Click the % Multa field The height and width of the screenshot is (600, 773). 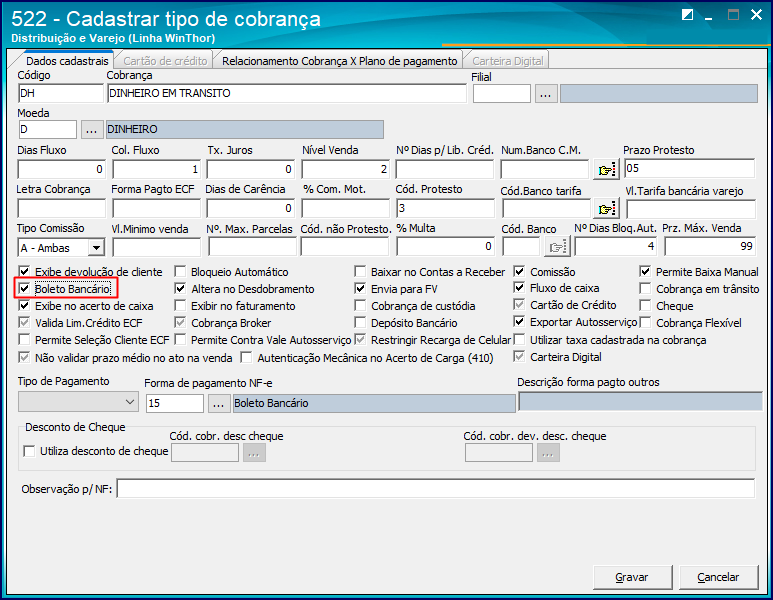(445, 246)
